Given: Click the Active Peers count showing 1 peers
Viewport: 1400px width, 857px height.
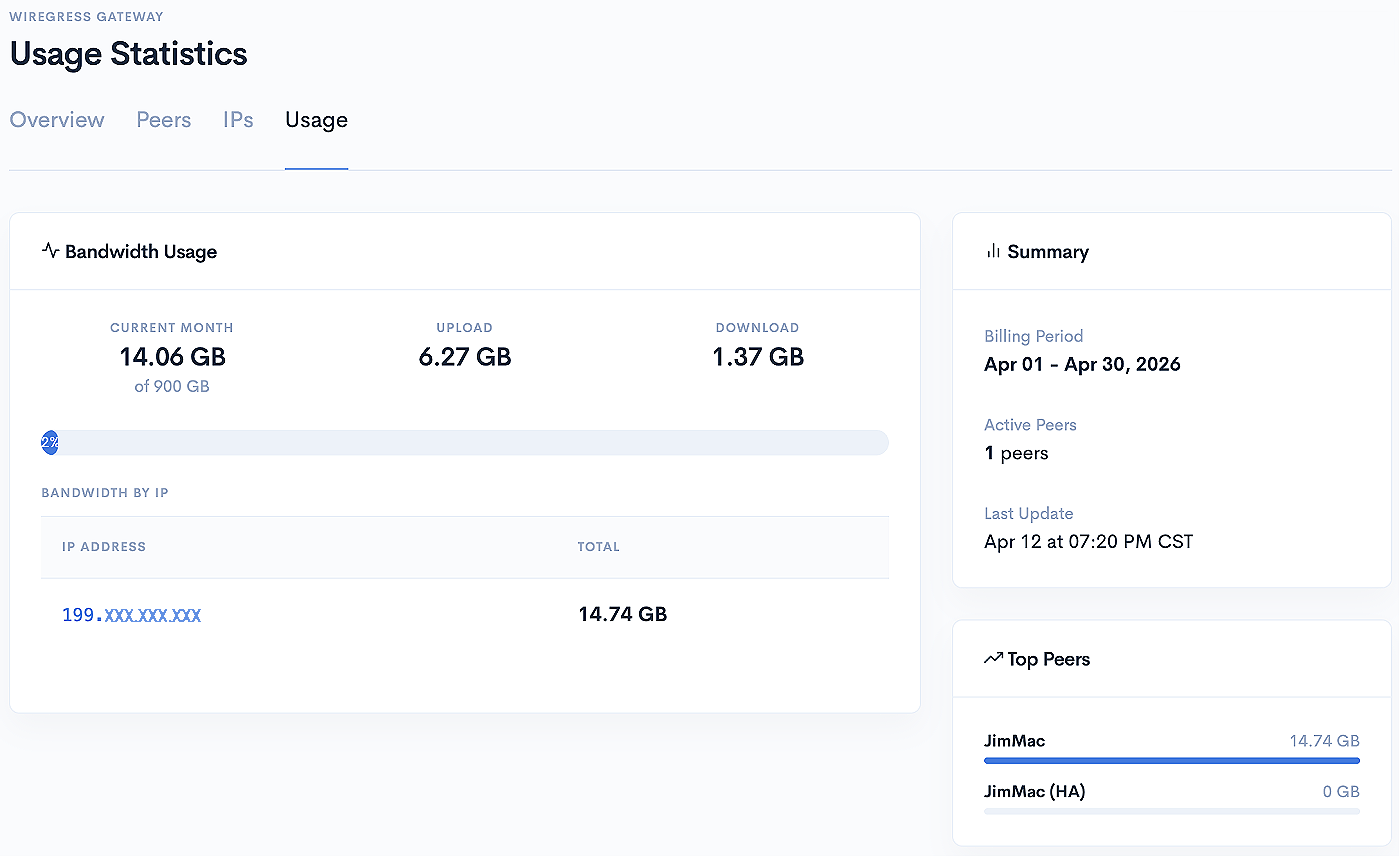Looking at the screenshot, I should (1016, 452).
